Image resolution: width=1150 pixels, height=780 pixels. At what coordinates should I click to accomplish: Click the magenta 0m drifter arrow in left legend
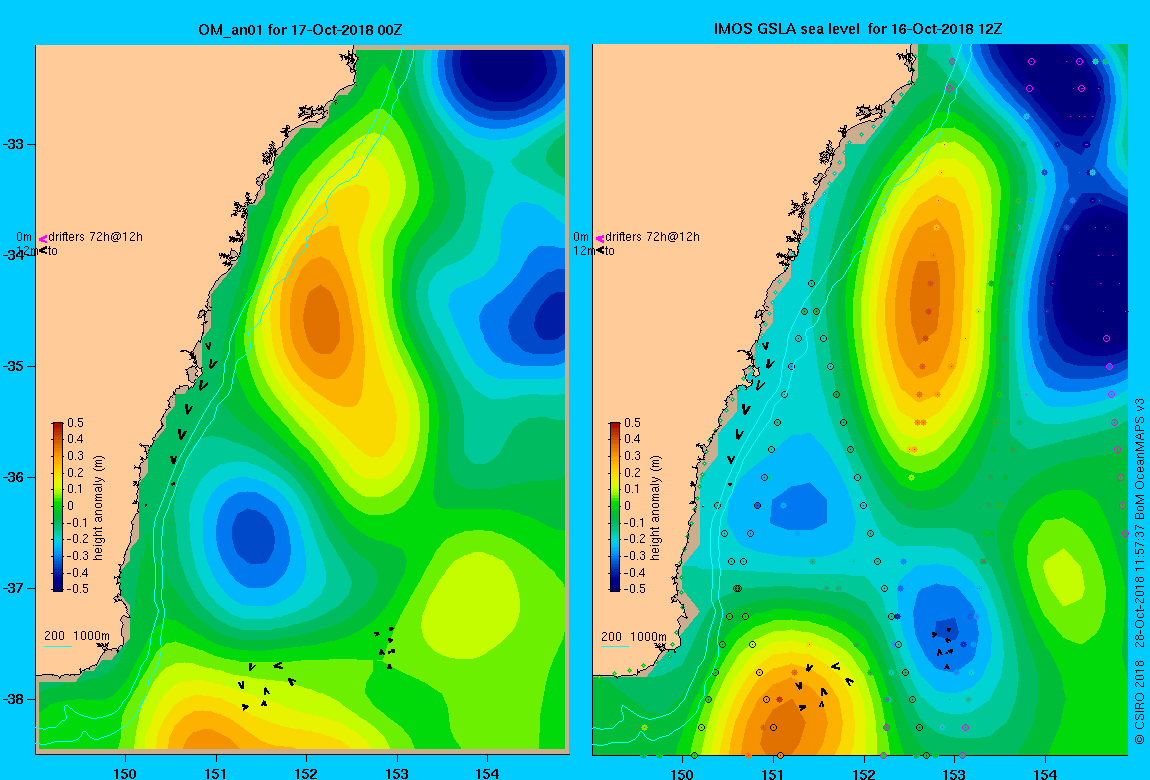(43, 238)
